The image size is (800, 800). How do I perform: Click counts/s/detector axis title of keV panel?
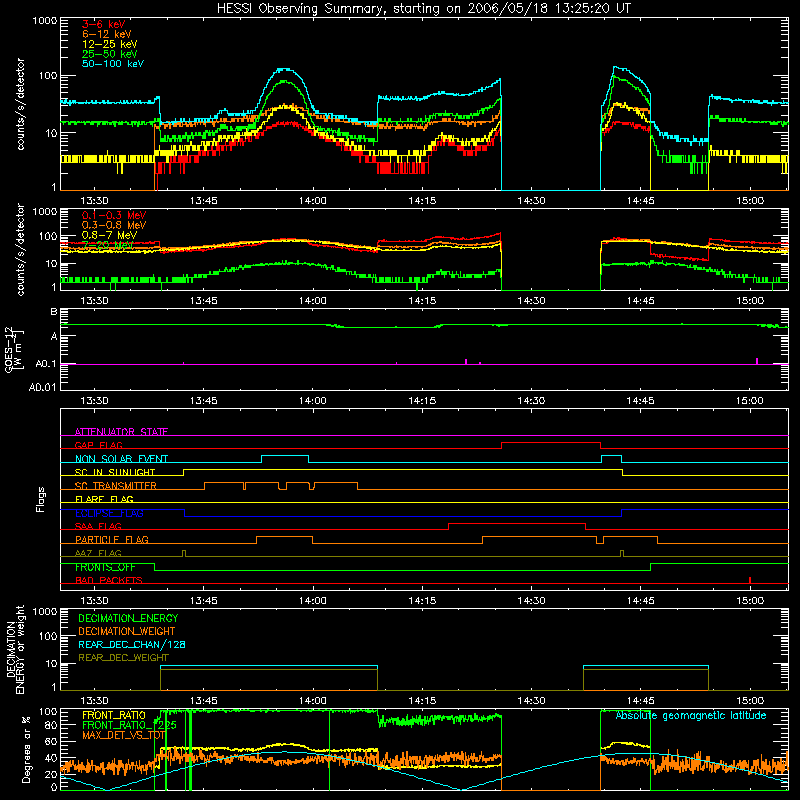coord(21,104)
